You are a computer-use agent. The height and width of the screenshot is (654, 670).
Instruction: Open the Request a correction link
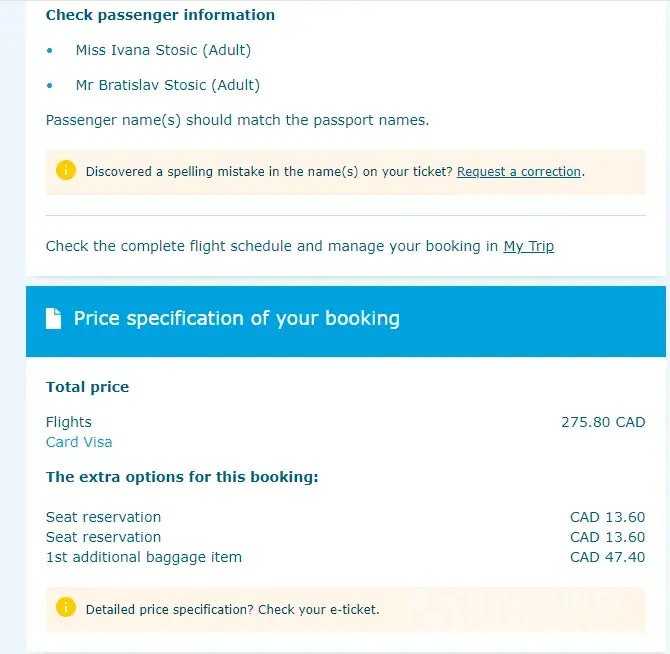[519, 172]
